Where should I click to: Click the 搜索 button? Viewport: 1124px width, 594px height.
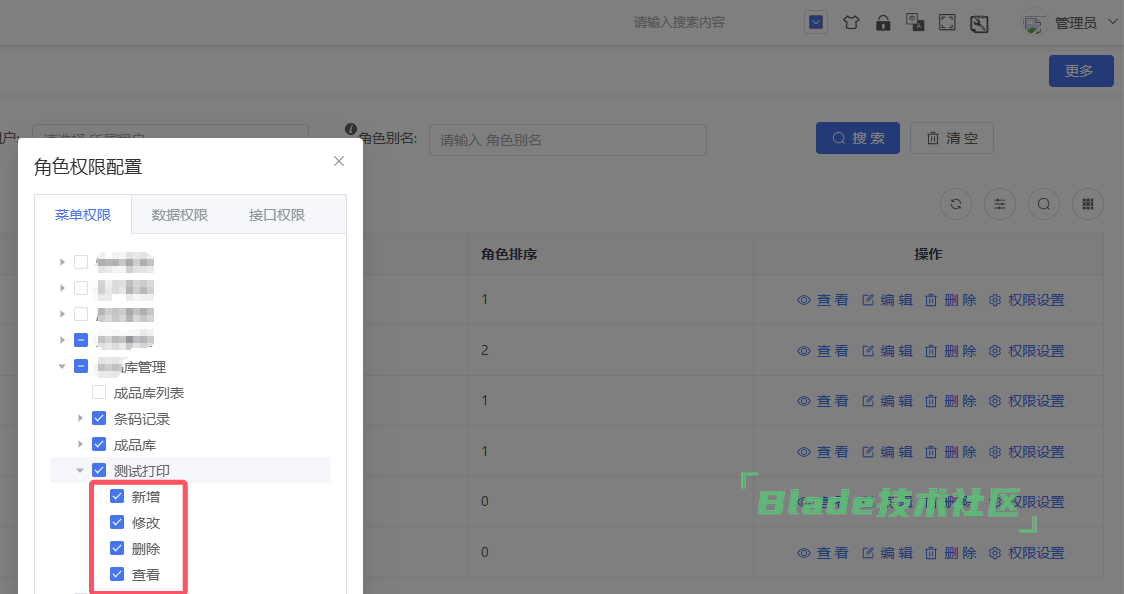[x=858, y=138]
